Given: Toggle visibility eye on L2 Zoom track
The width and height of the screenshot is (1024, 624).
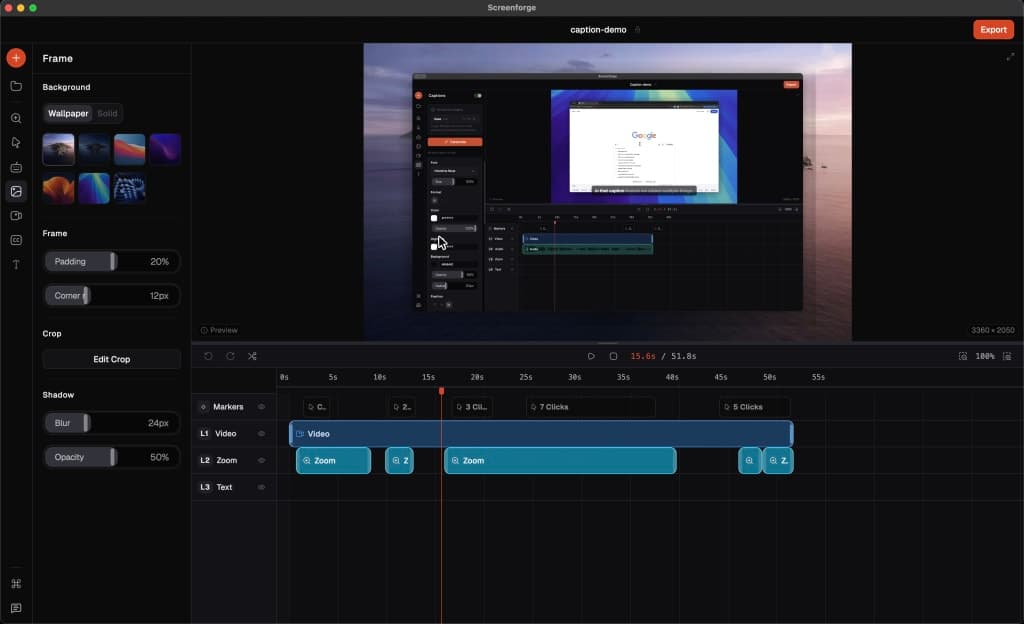Looking at the screenshot, I should tap(261, 460).
